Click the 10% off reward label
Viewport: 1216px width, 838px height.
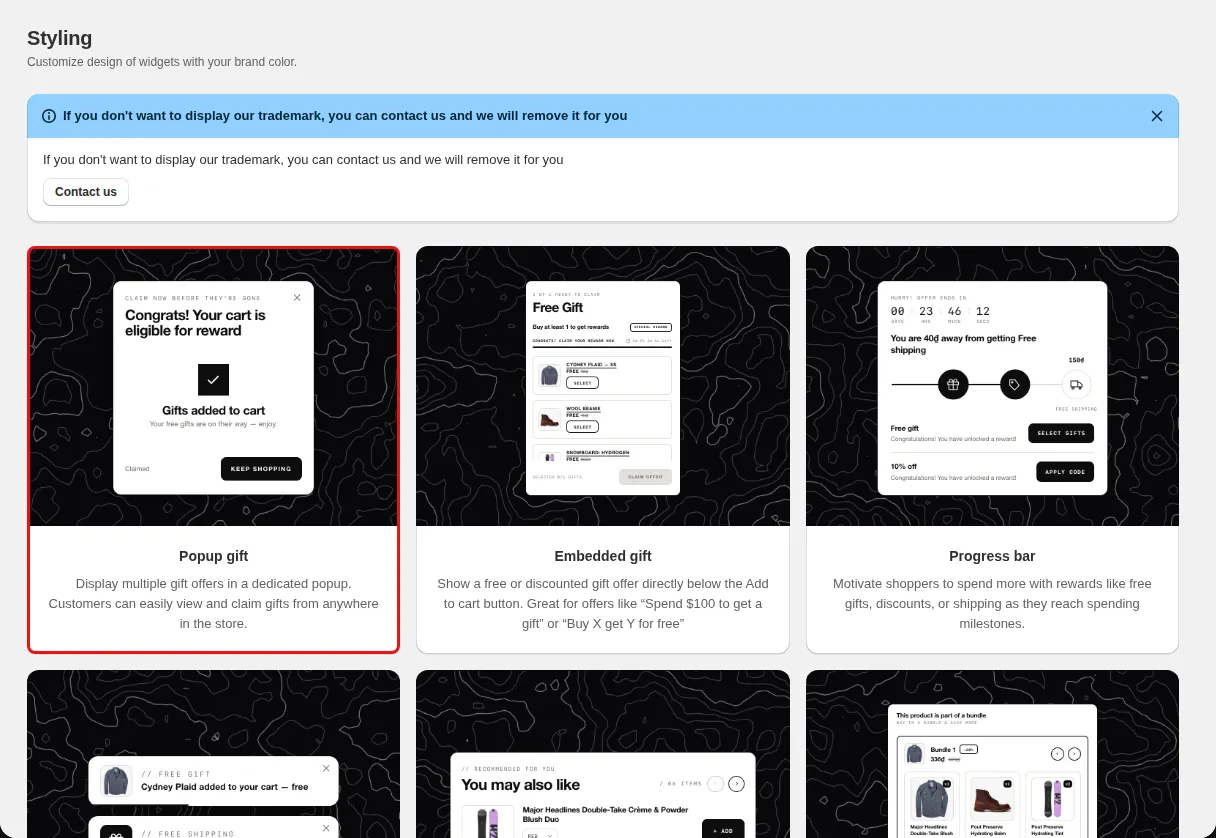904,466
